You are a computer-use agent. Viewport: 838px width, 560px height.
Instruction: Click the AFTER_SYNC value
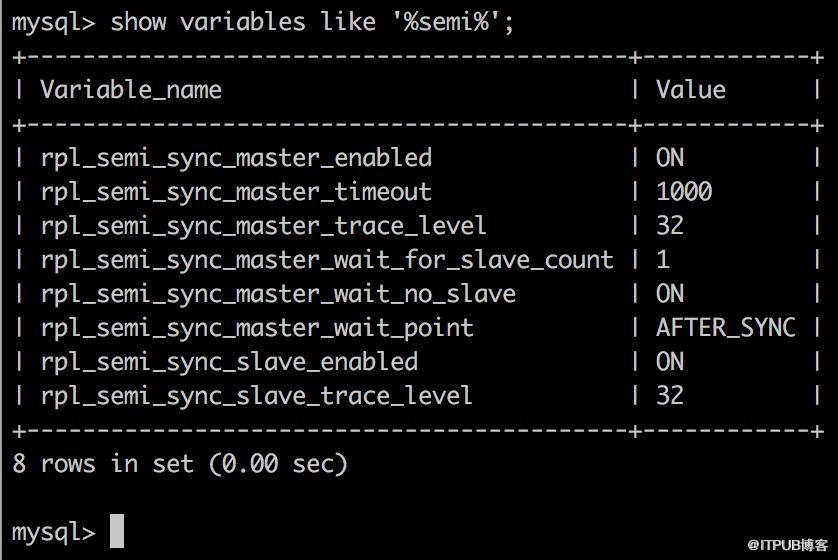(726, 328)
